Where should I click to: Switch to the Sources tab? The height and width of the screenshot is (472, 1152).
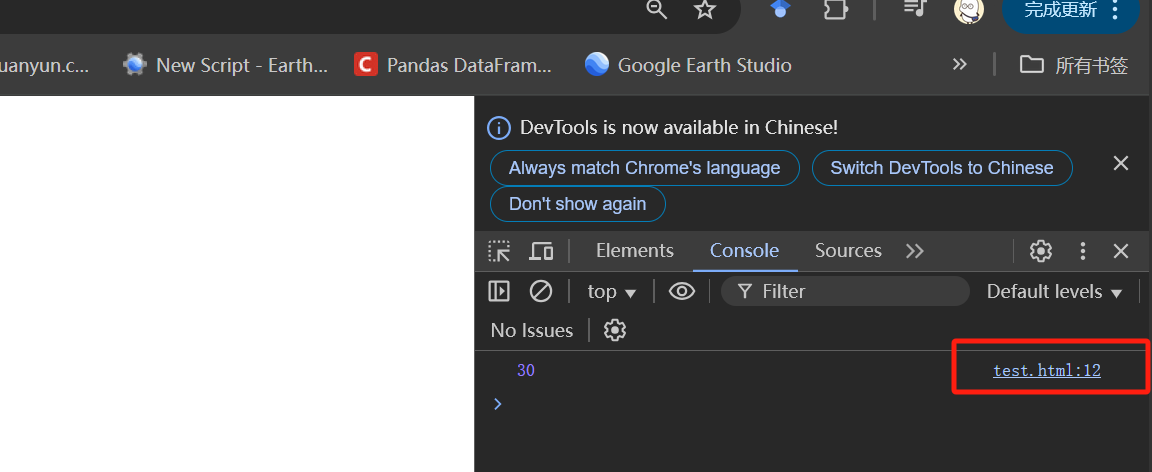click(848, 251)
